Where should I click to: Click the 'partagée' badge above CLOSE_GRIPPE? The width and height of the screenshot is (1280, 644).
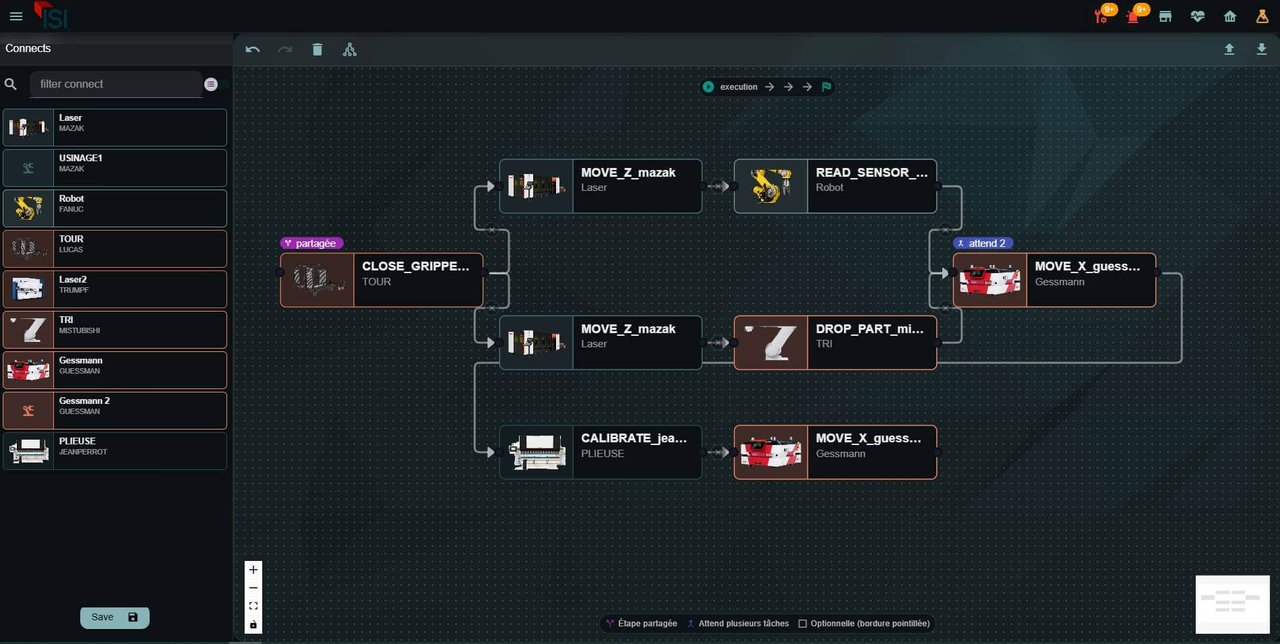tap(312, 243)
